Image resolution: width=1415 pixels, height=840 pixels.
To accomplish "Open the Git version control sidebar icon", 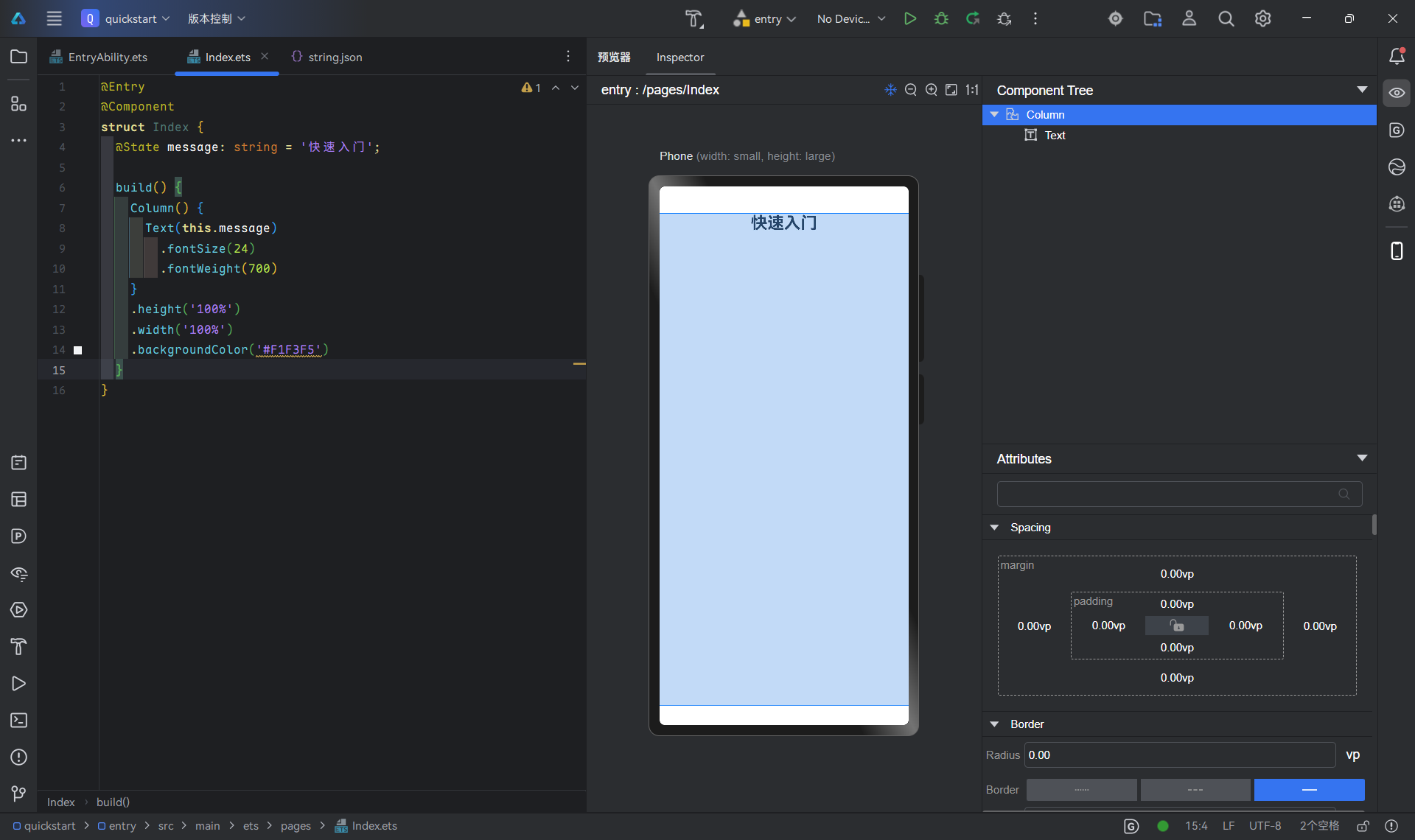I will point(19,794).
